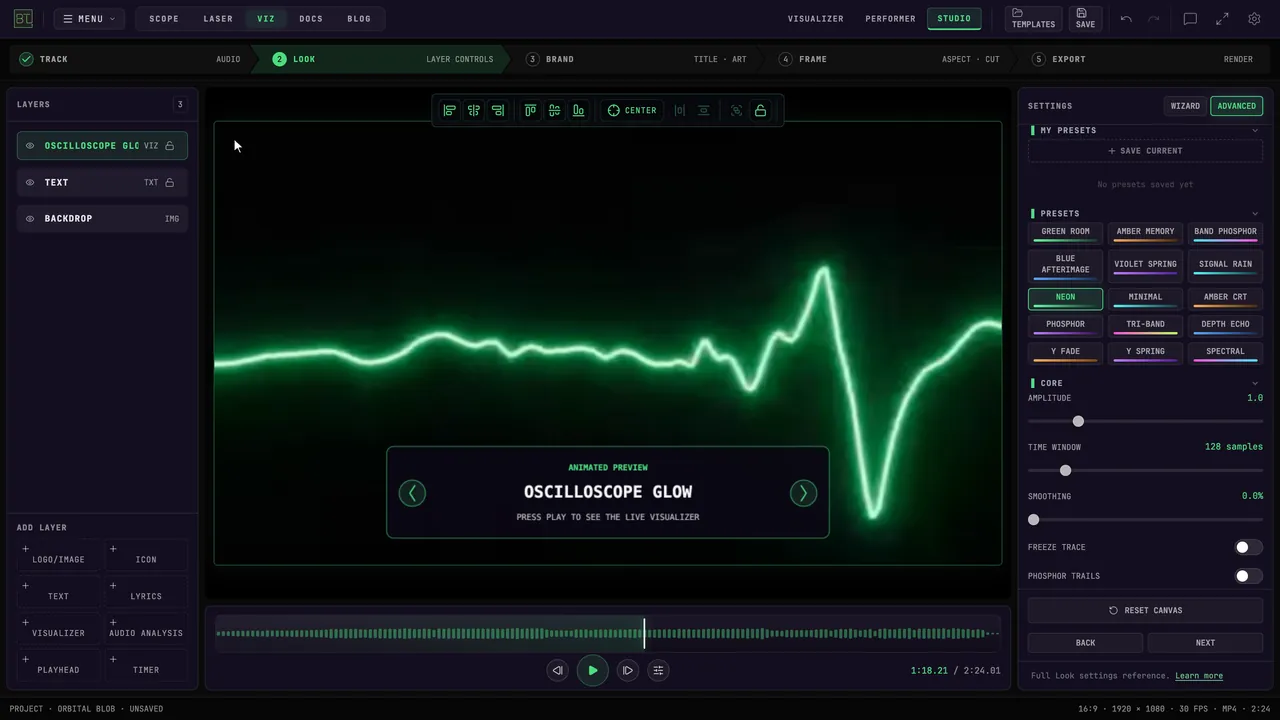Follow the Learn more link

point(1199,676)
